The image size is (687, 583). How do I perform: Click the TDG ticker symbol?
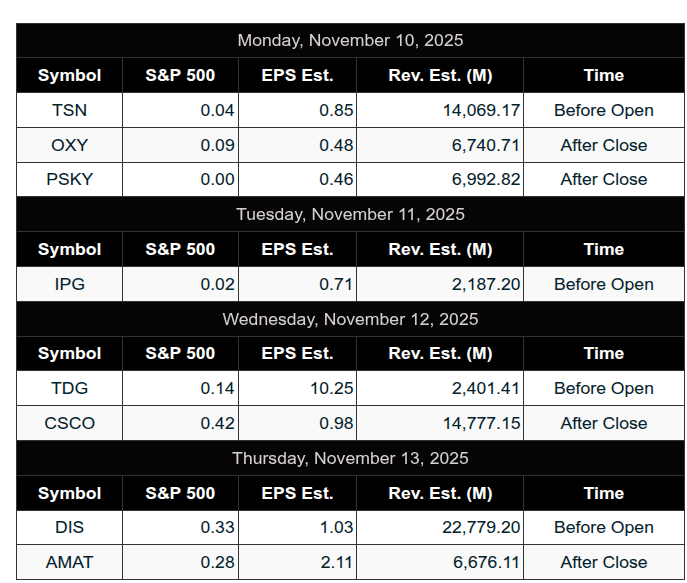69,388
